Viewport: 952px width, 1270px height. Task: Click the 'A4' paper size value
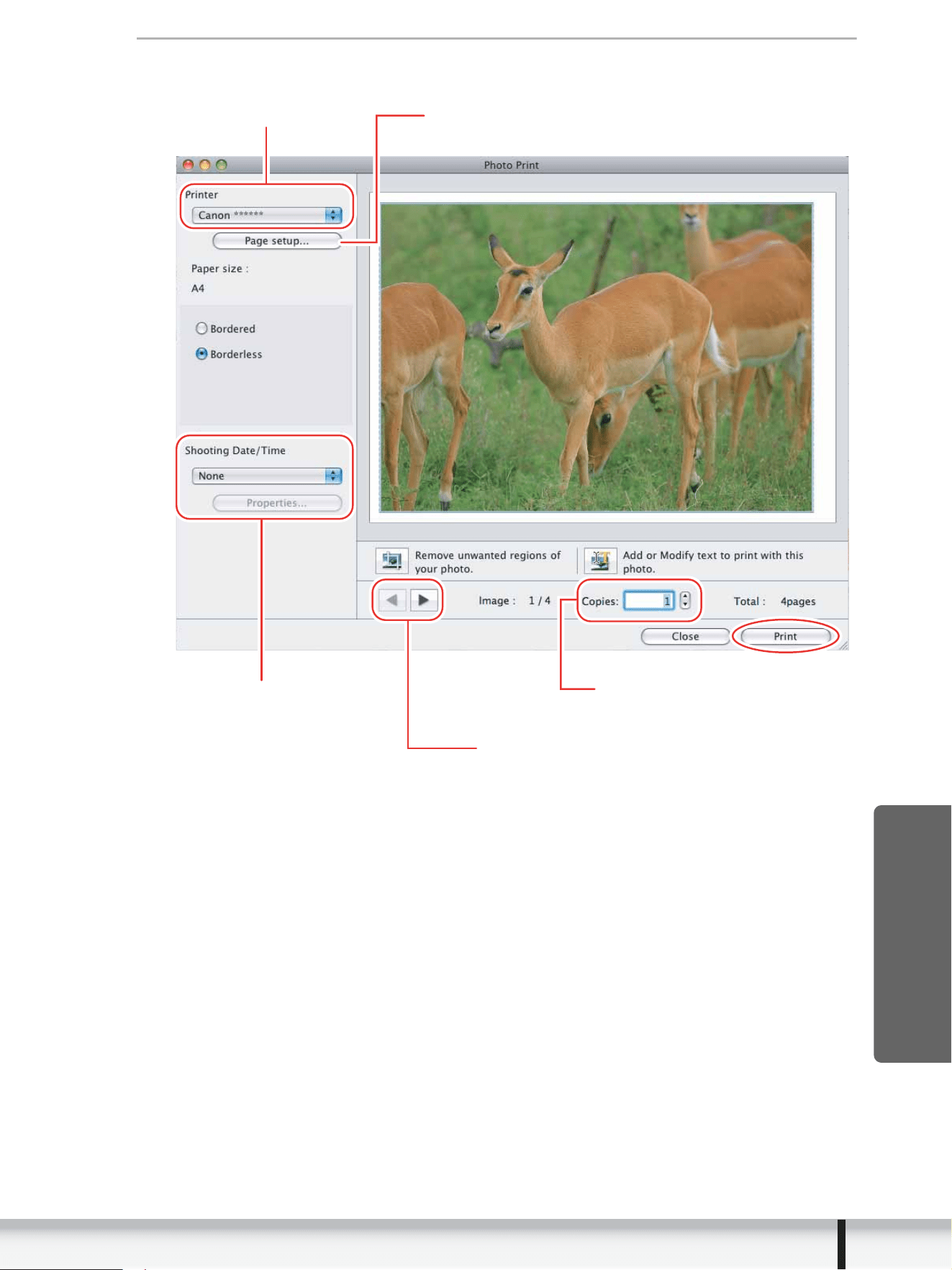(x=198, y=289)
